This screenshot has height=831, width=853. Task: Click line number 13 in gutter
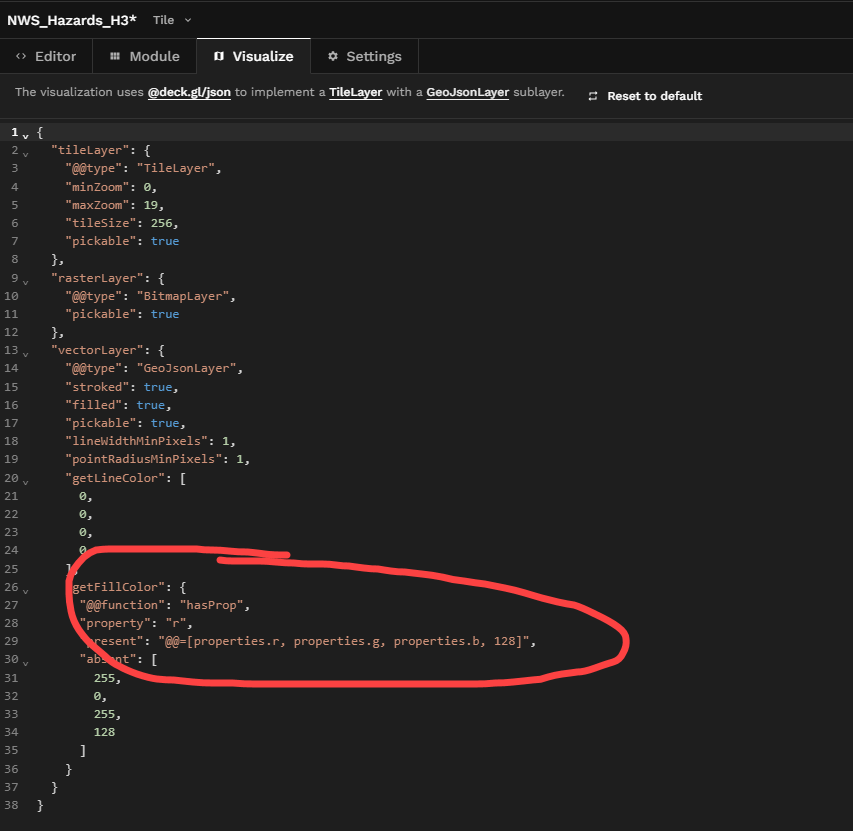[11, 350]
